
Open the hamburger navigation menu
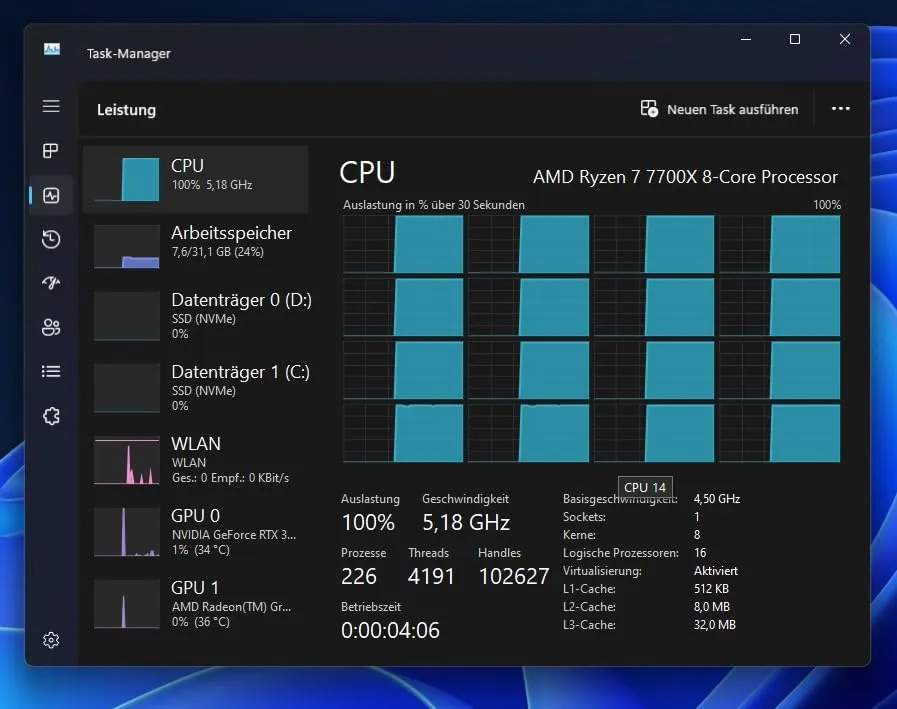[51, 106]
